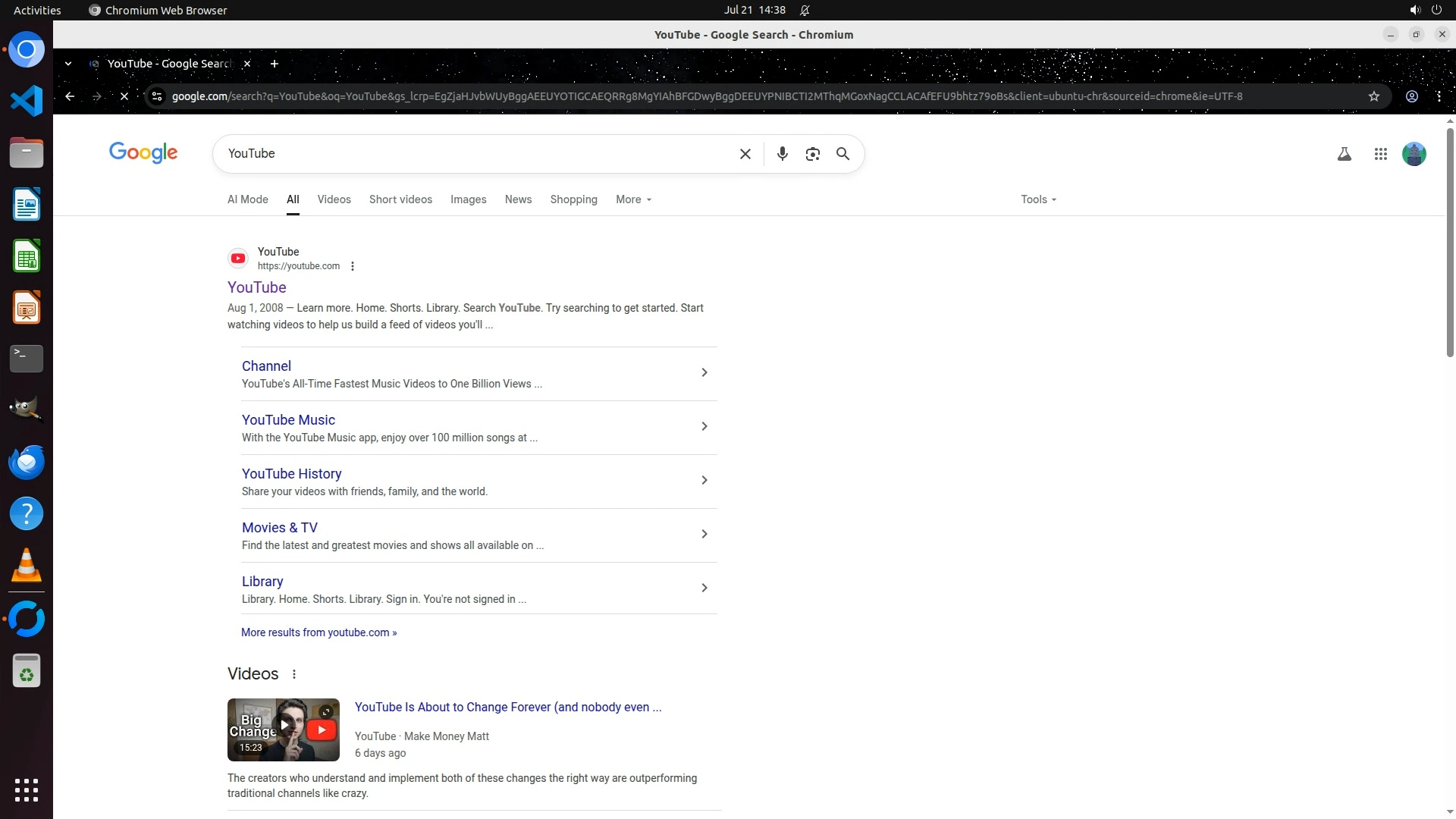Switch to the Images tab

click(x=468, y=199)
